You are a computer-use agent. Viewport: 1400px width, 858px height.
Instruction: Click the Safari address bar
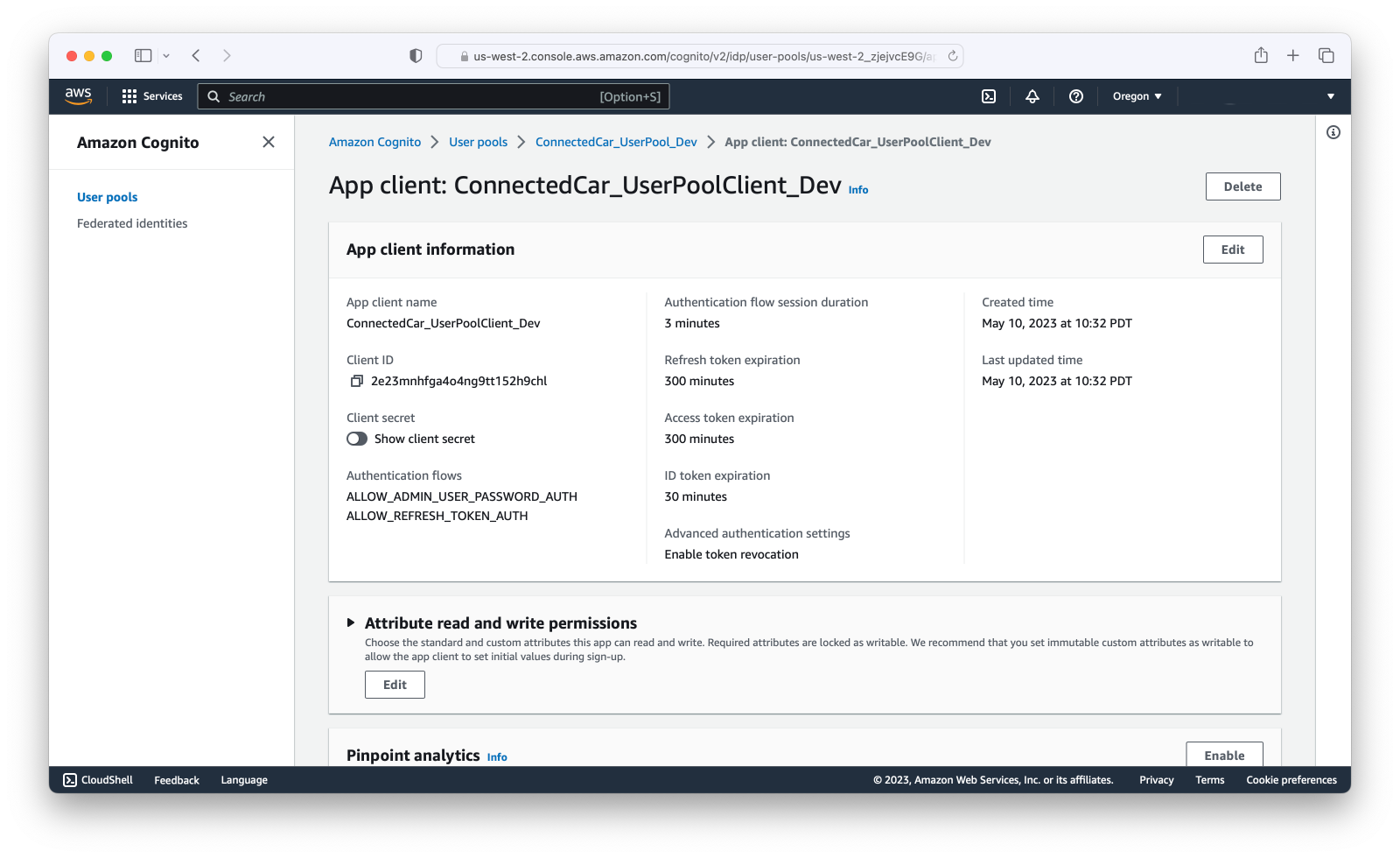tap(700, 56)
